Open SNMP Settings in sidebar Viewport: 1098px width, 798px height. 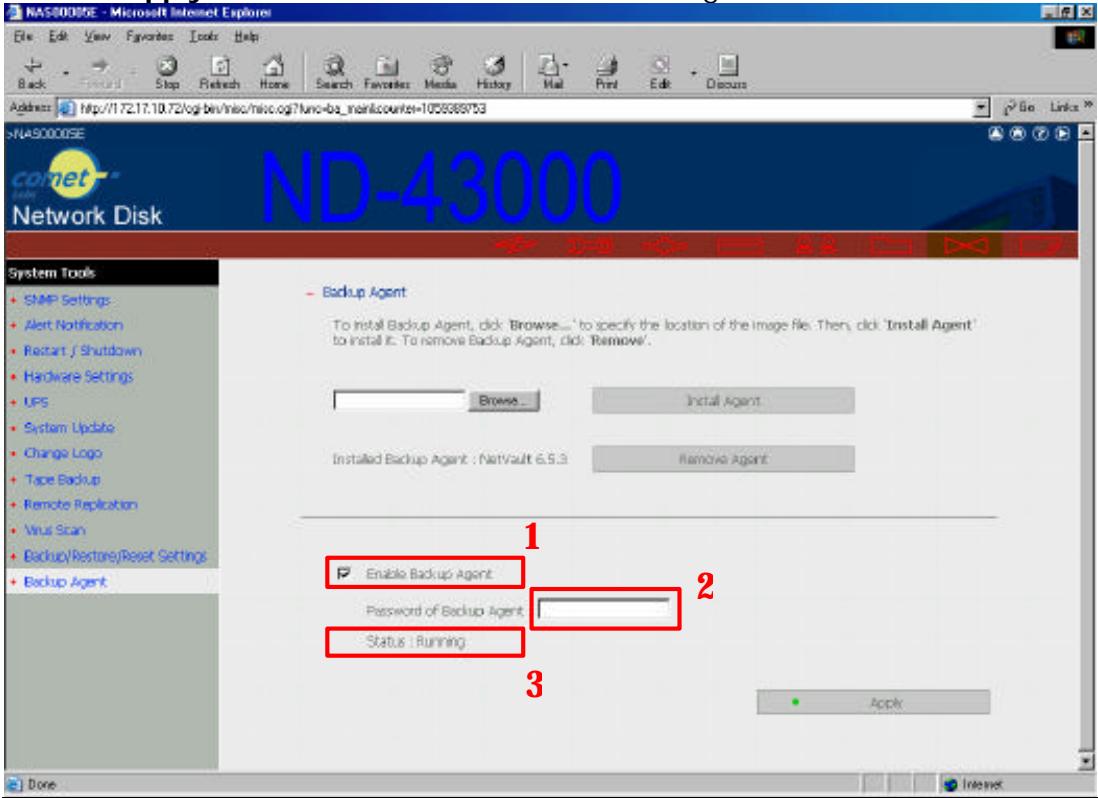pos(67,300)
